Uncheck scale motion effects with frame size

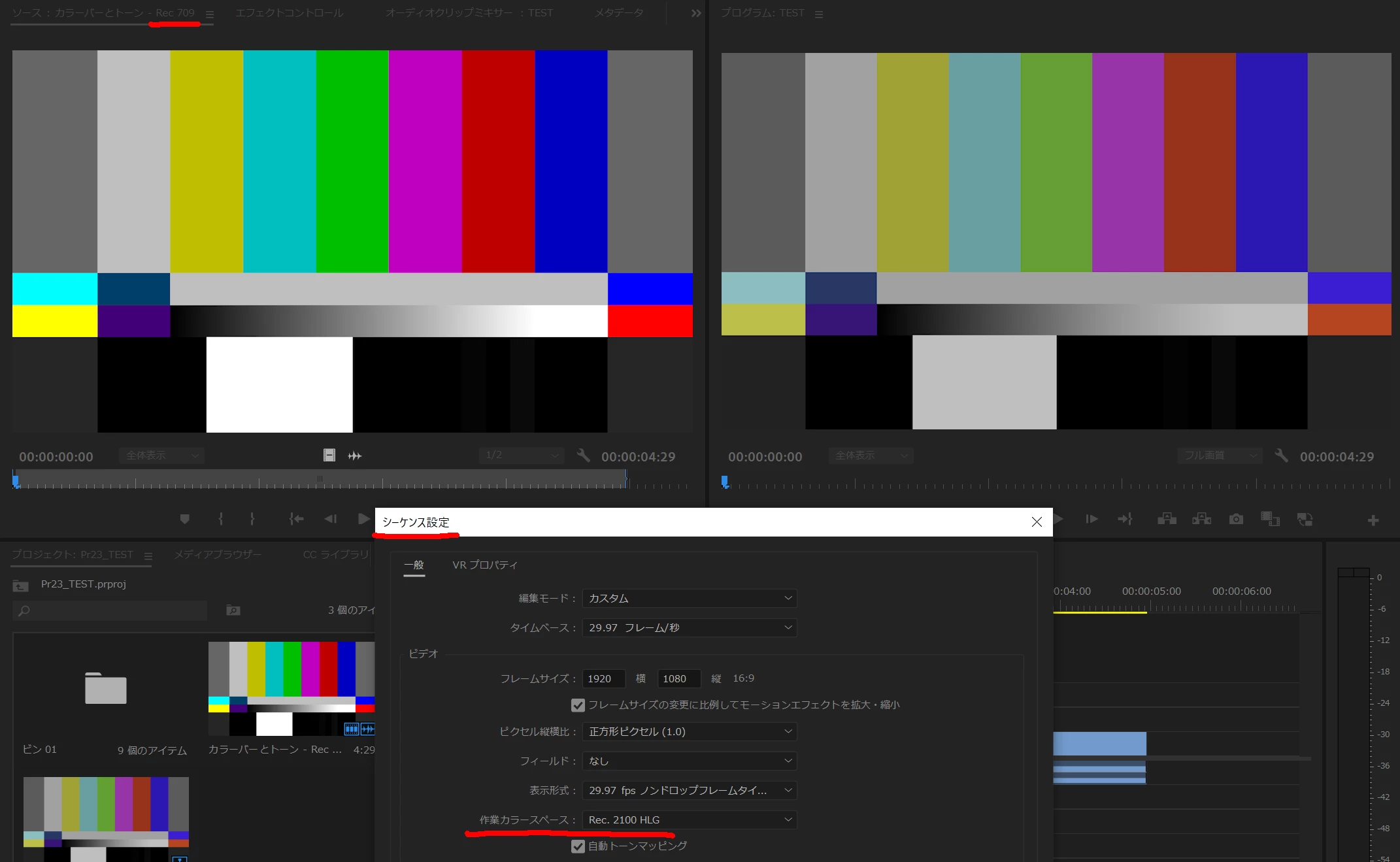tap(578, 705)
